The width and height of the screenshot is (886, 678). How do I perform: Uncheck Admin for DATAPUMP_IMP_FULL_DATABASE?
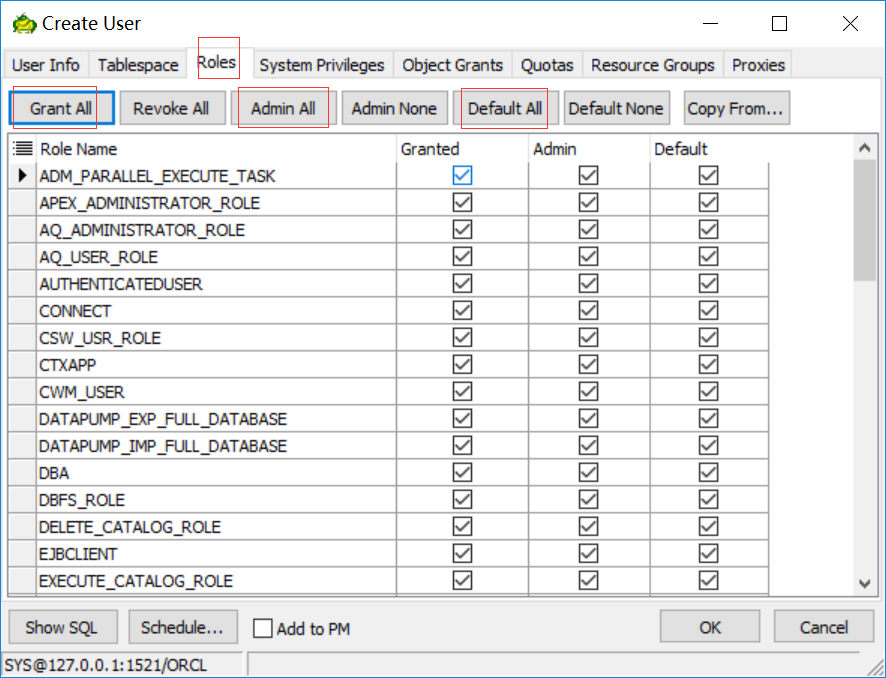pos(588,446)
